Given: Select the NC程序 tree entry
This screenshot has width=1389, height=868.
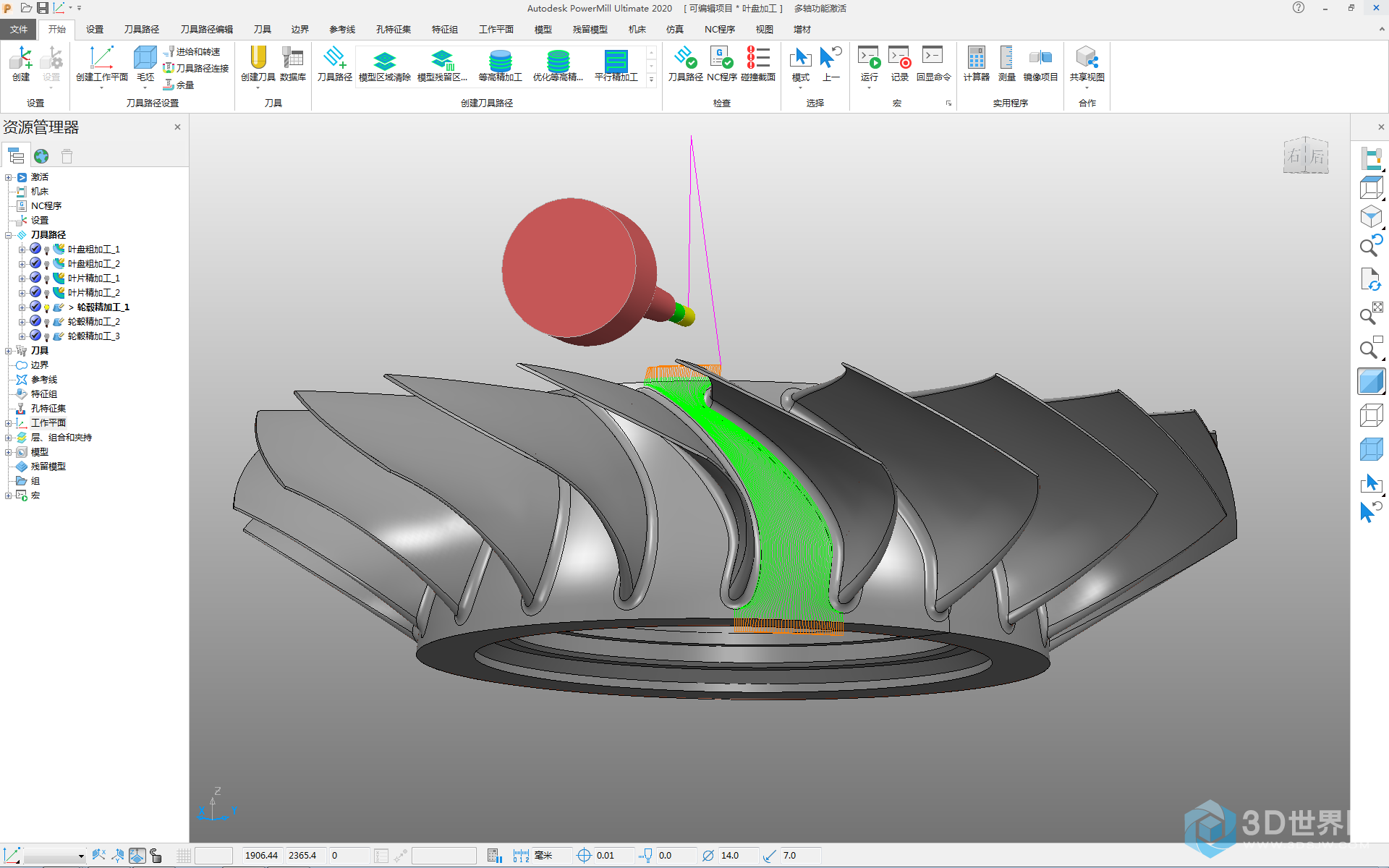Looking at the screenshot, I should [x=46, y=206].
